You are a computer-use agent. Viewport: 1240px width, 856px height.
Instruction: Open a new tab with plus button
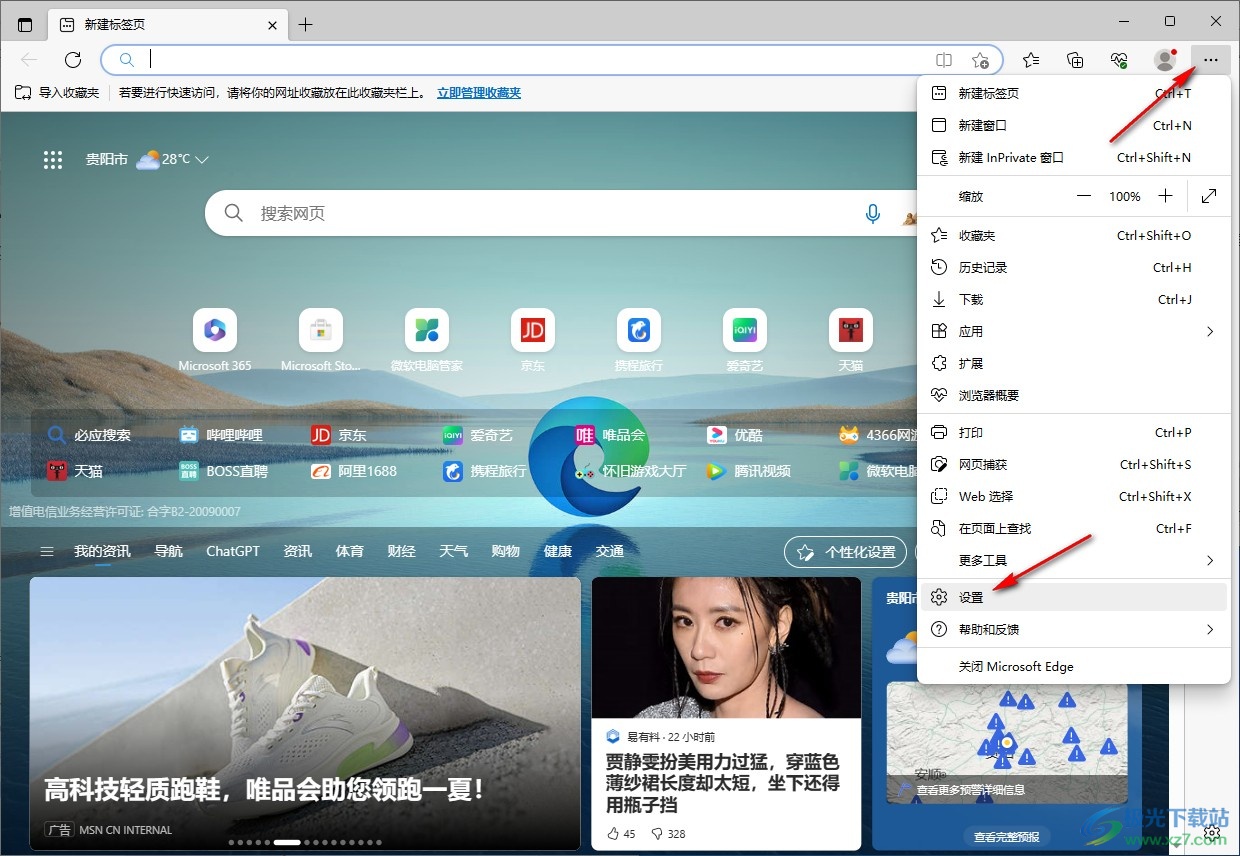[306, 24]
